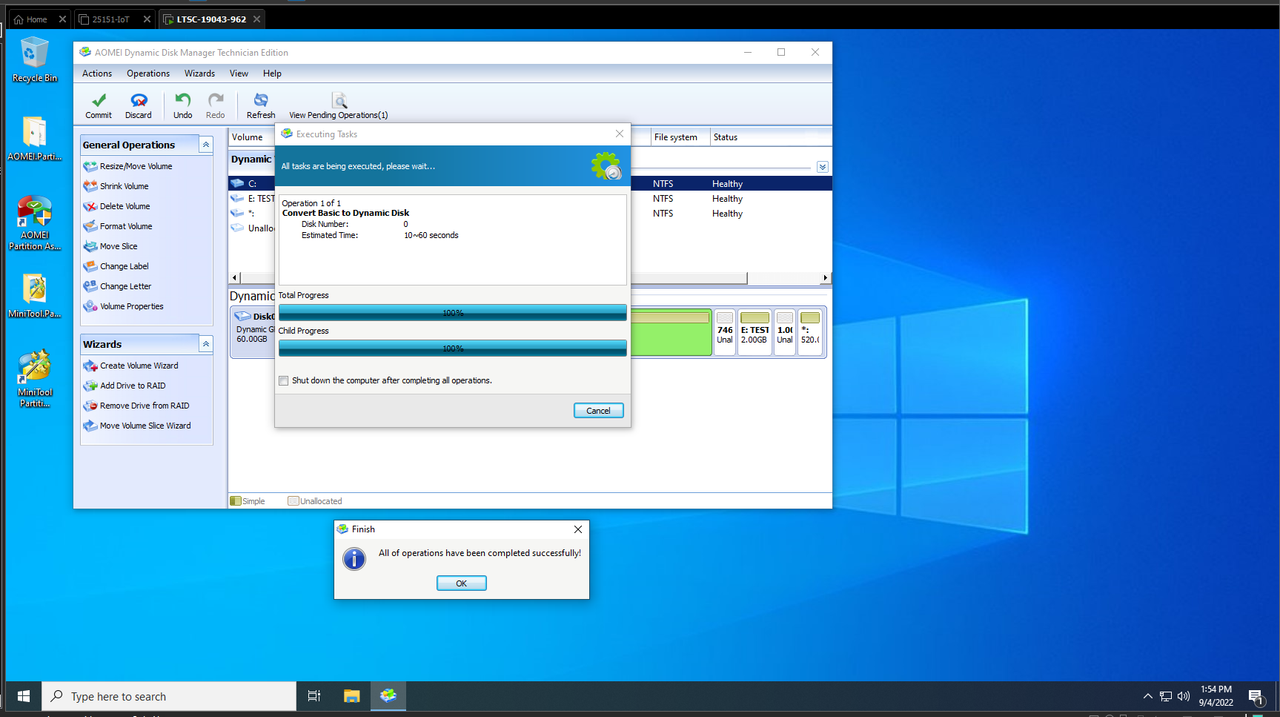Click the Redo toolbar icon
The image size is (1280, 717).
coord(215,105)
